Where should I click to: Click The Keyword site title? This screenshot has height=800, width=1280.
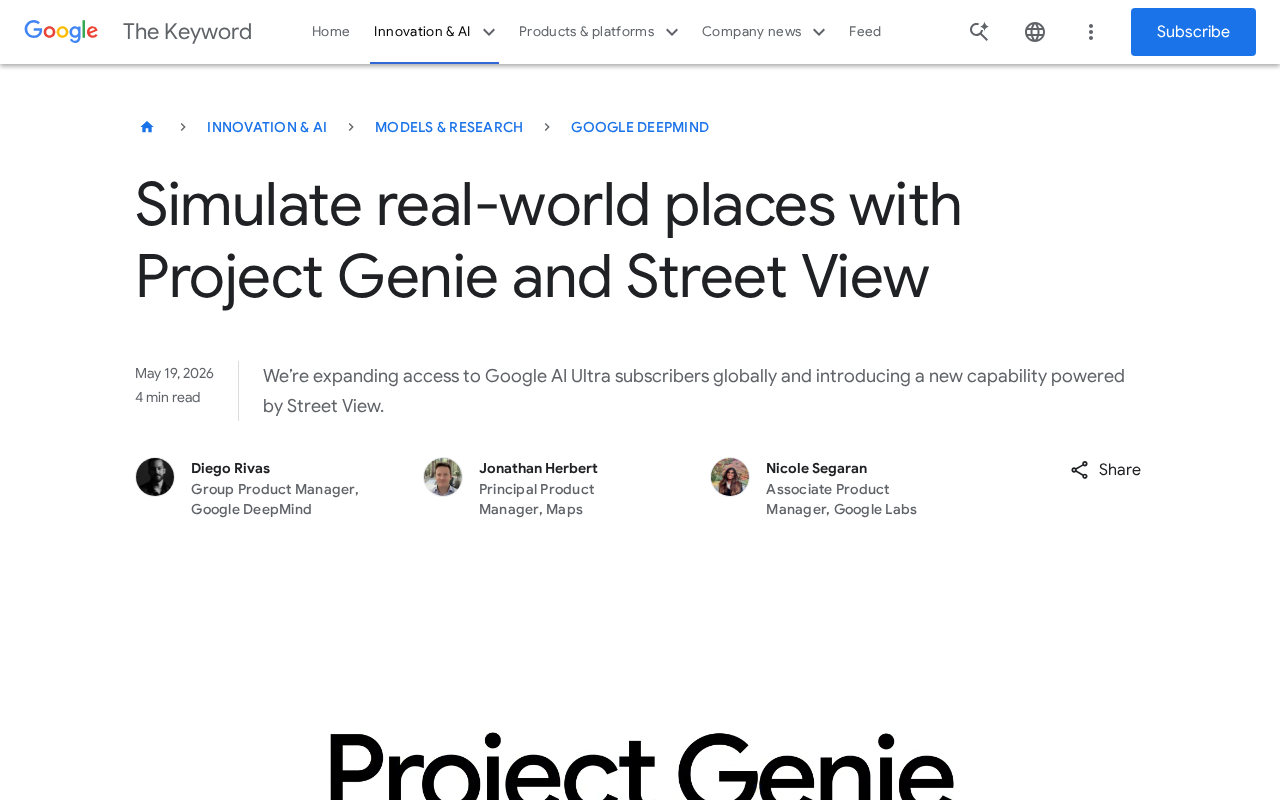pyautogui.click(x=187, y=32)
